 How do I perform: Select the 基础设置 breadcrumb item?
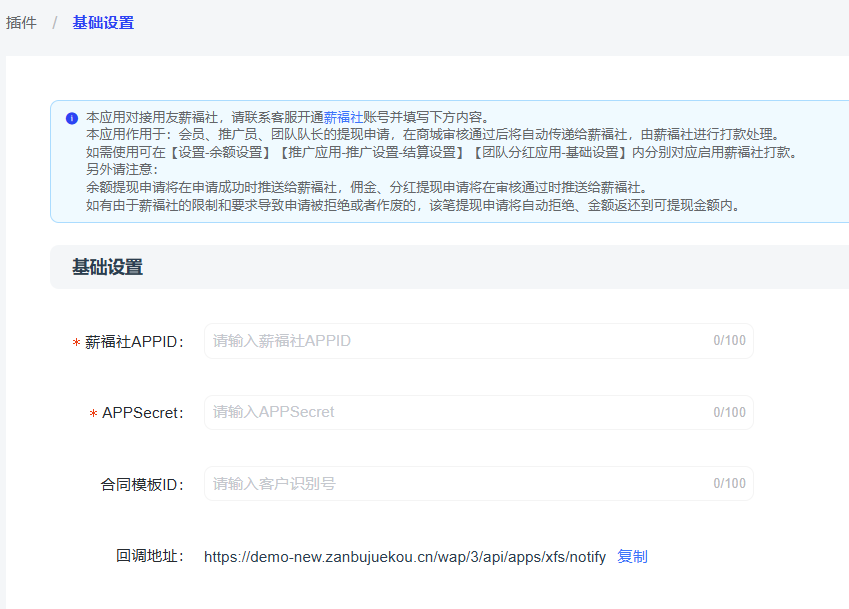tap(103, 22)
